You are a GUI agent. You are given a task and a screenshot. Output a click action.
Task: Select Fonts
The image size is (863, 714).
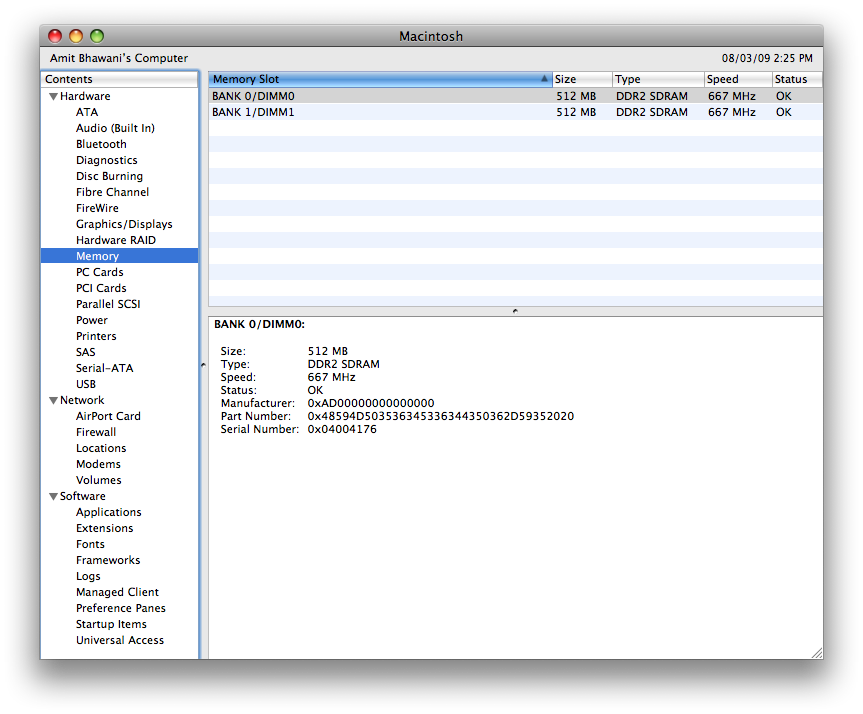pyautogui.click(x=90, y=544)
